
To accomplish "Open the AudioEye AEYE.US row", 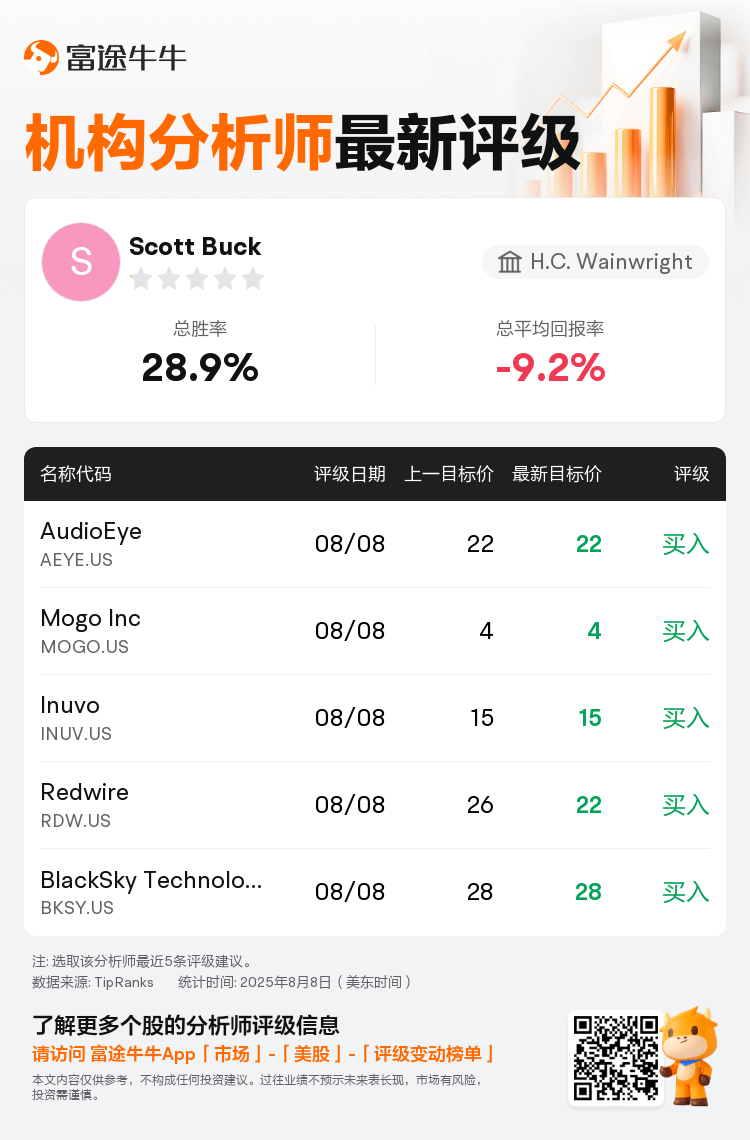I will (x=375, y=544).
